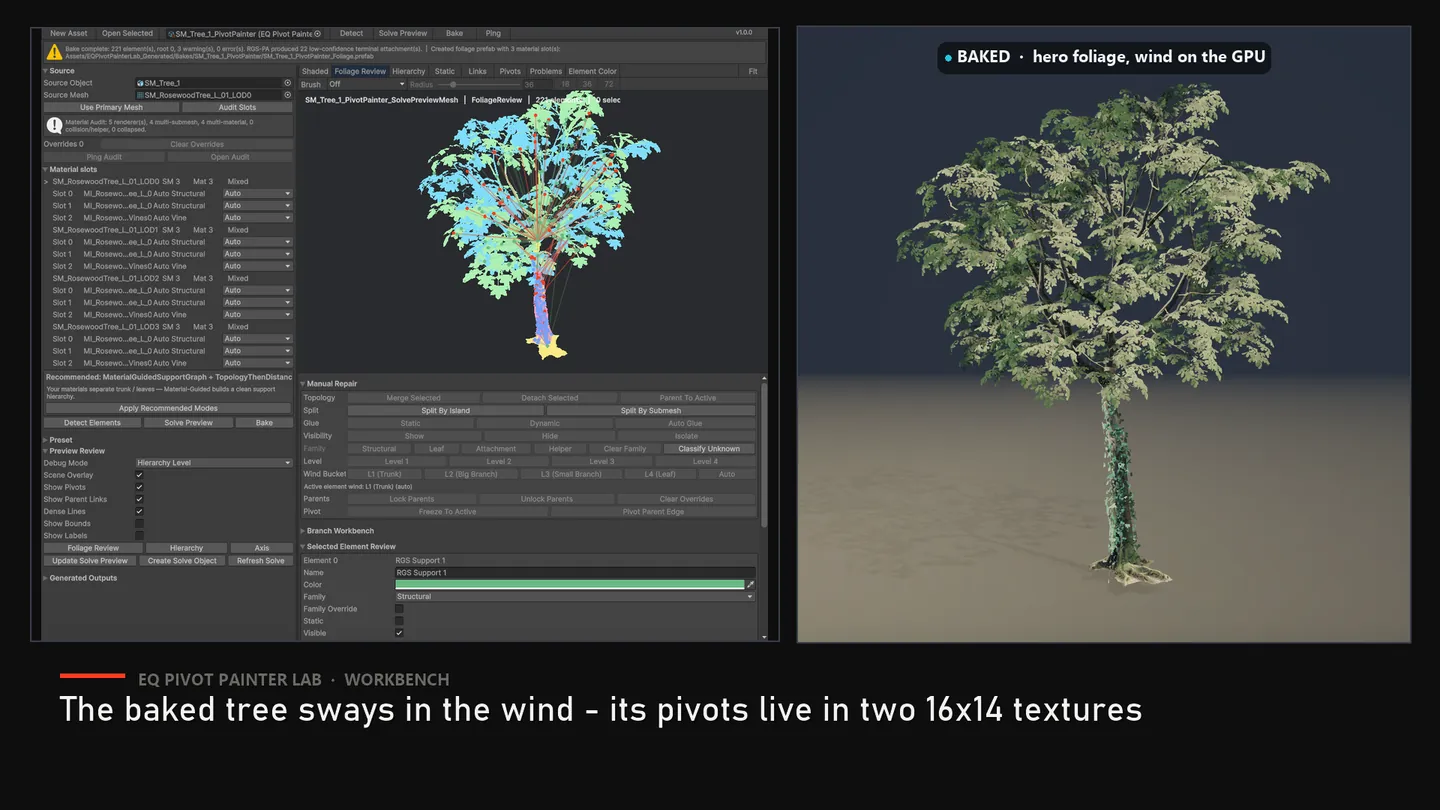Expand the Preset section

pos(58,440)
